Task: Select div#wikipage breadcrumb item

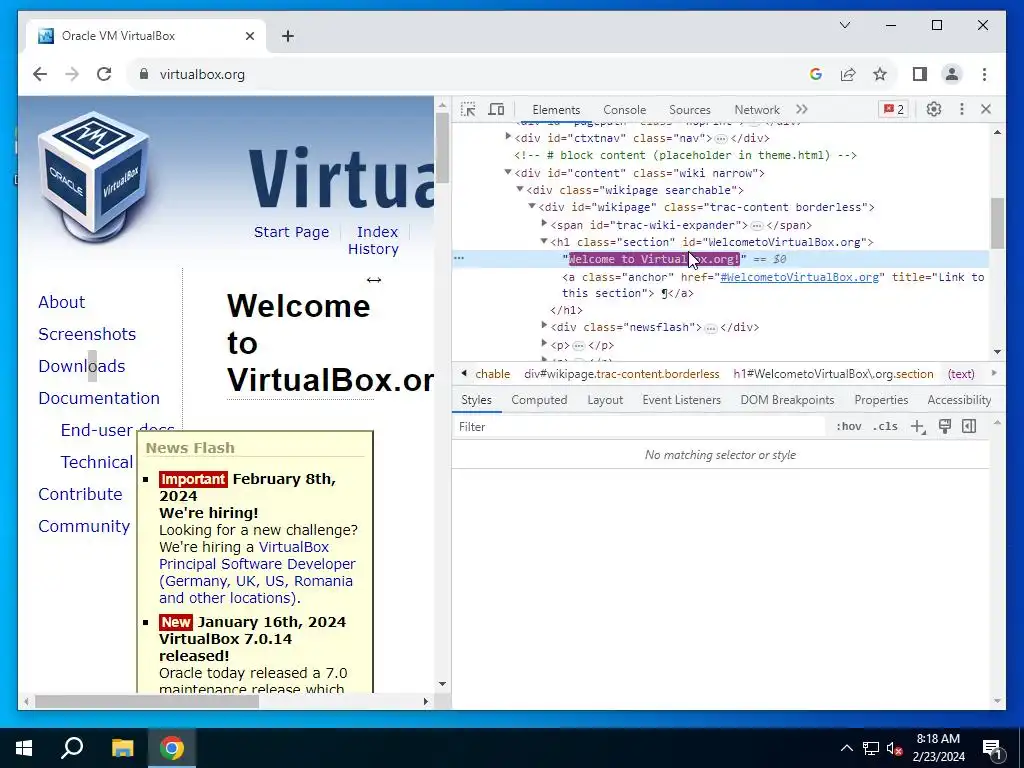Action: pyautogui.click(x=621, y=374)
